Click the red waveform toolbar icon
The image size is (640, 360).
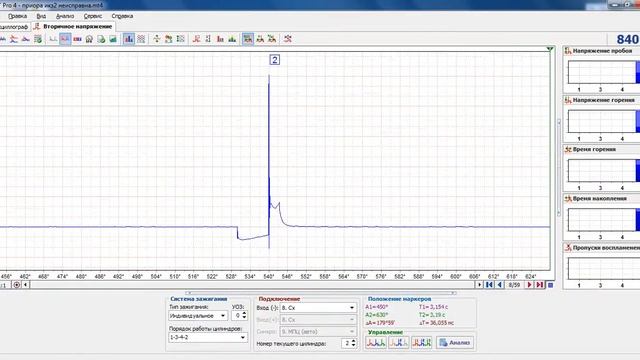(x=196, y=39)
